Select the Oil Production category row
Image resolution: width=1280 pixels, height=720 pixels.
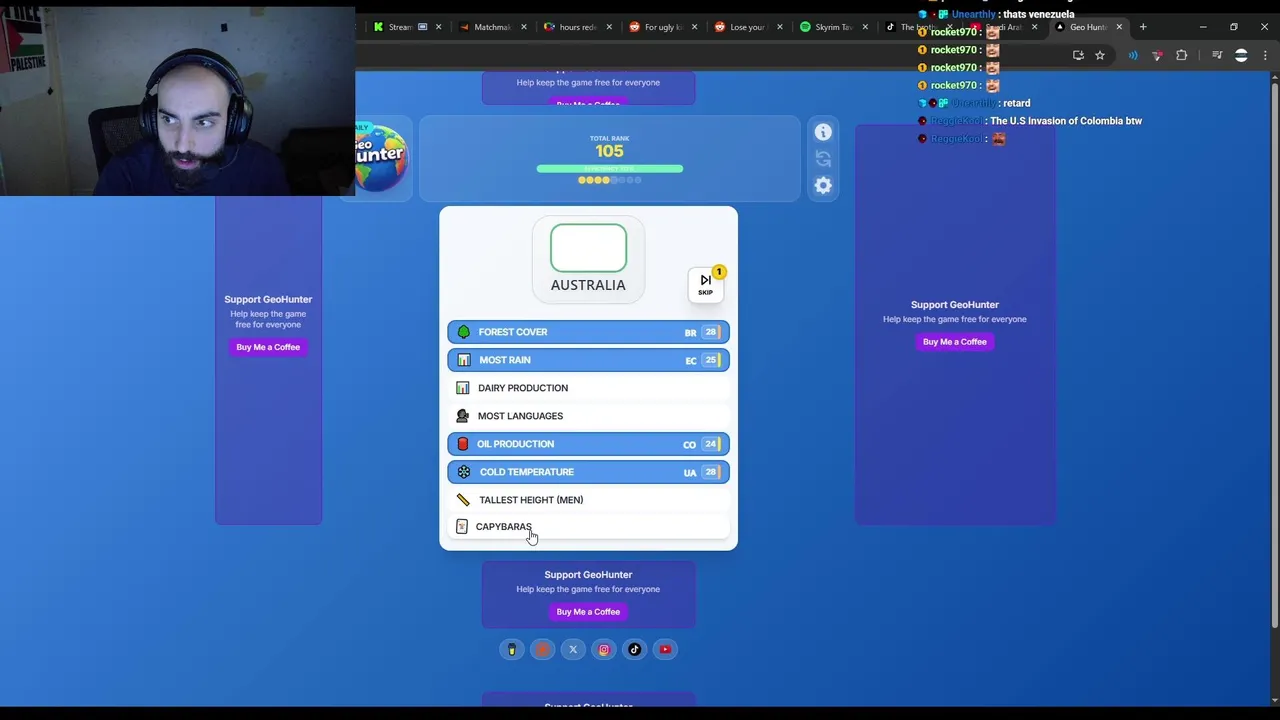tap(588, 444)
